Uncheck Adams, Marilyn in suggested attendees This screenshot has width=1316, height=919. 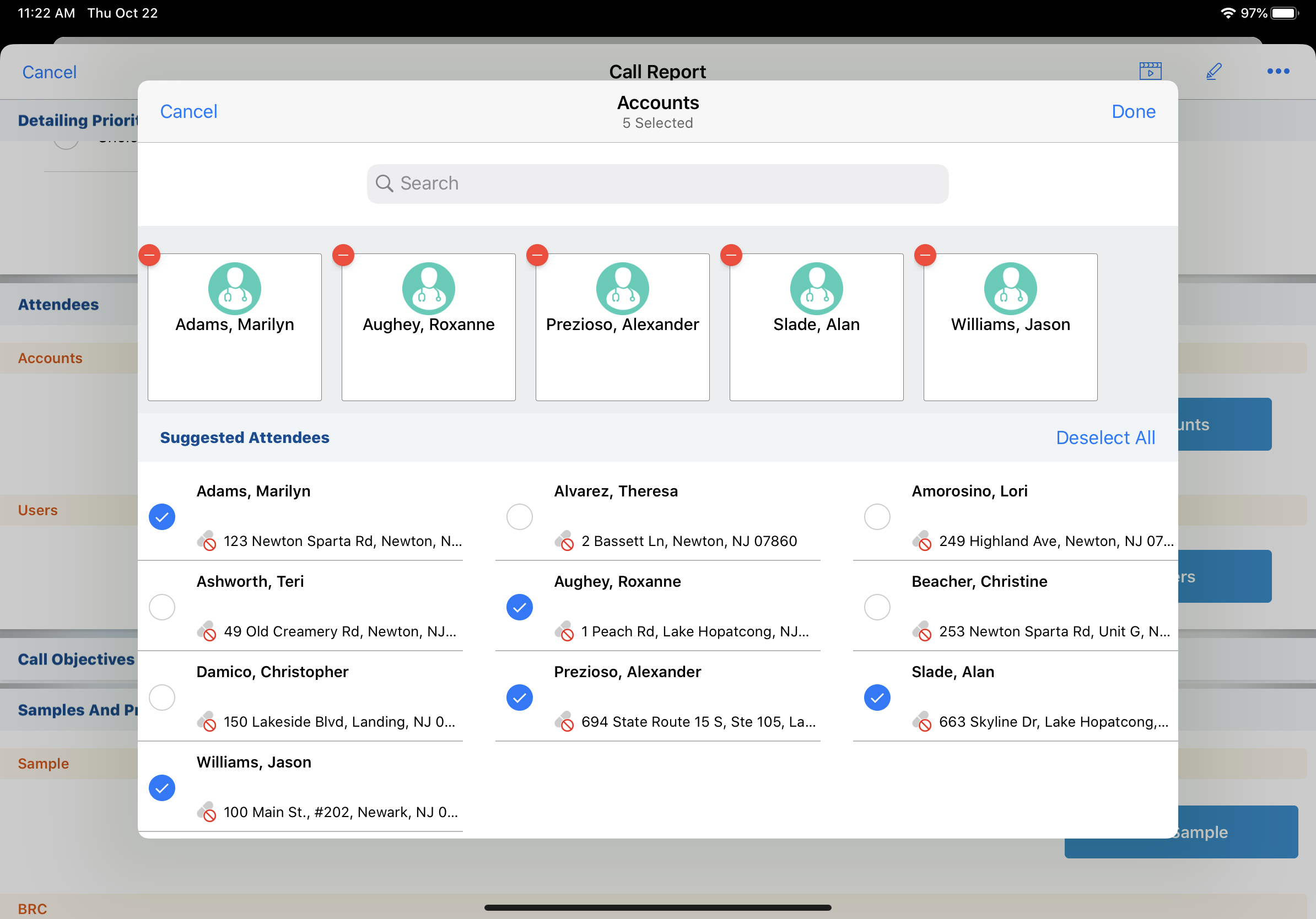[x=162, y=517]
